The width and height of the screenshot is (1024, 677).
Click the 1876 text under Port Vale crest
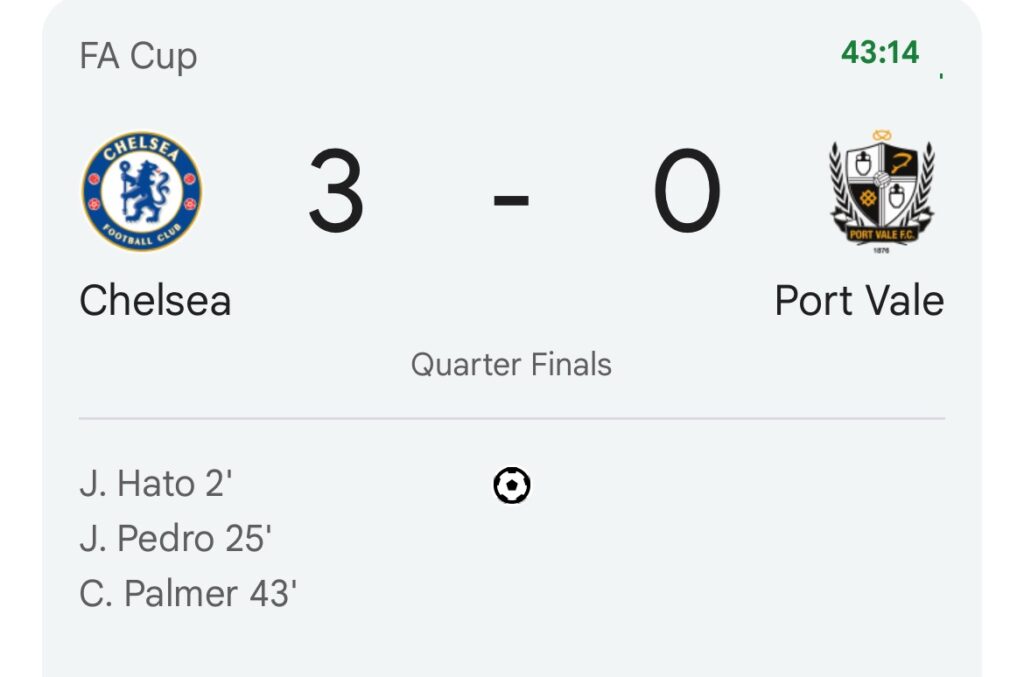(x=881, y=249)
